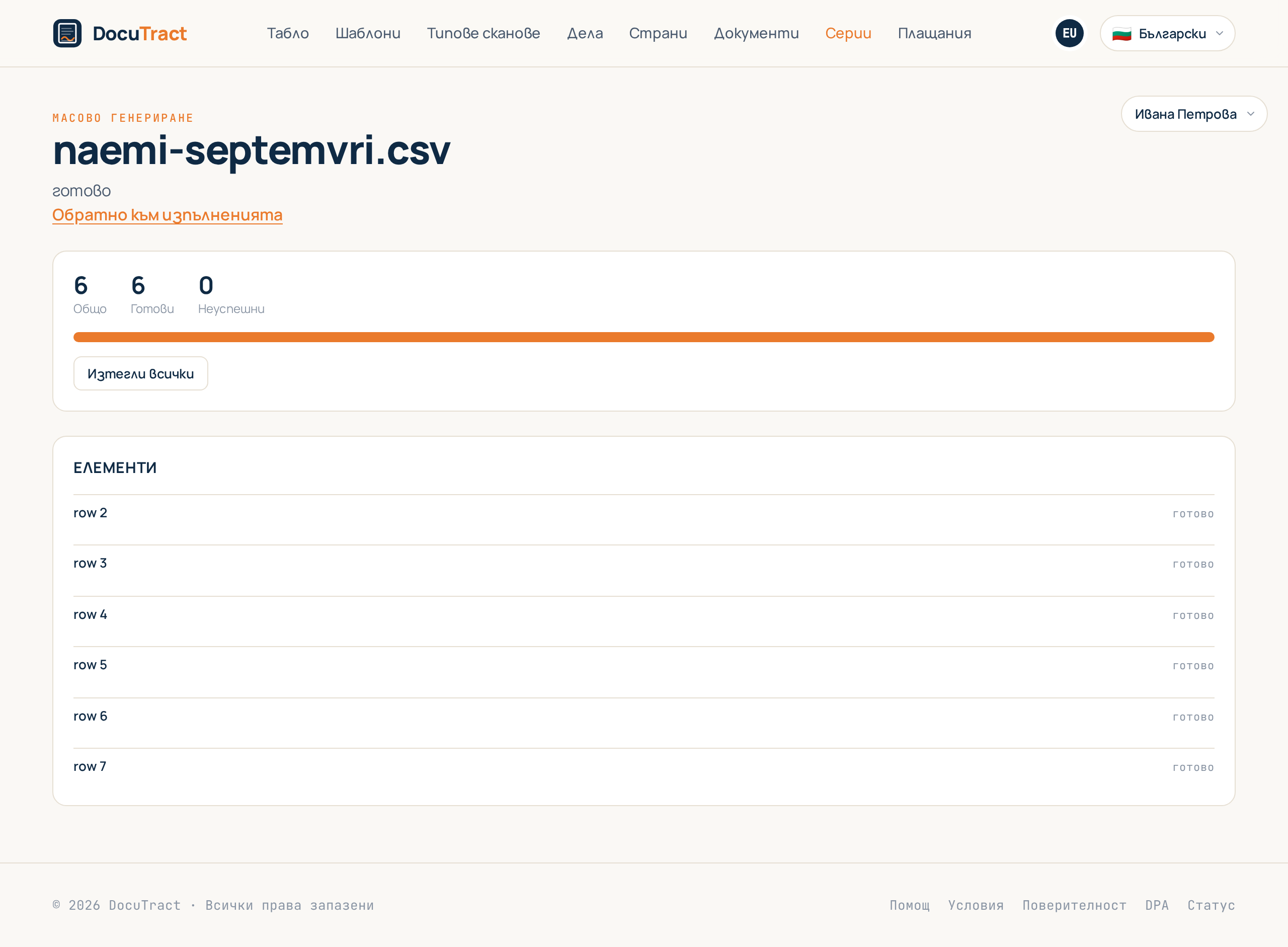Open the Статус footer link
This screenshot has width=1288, height=947.
(x=1211, y=905)
